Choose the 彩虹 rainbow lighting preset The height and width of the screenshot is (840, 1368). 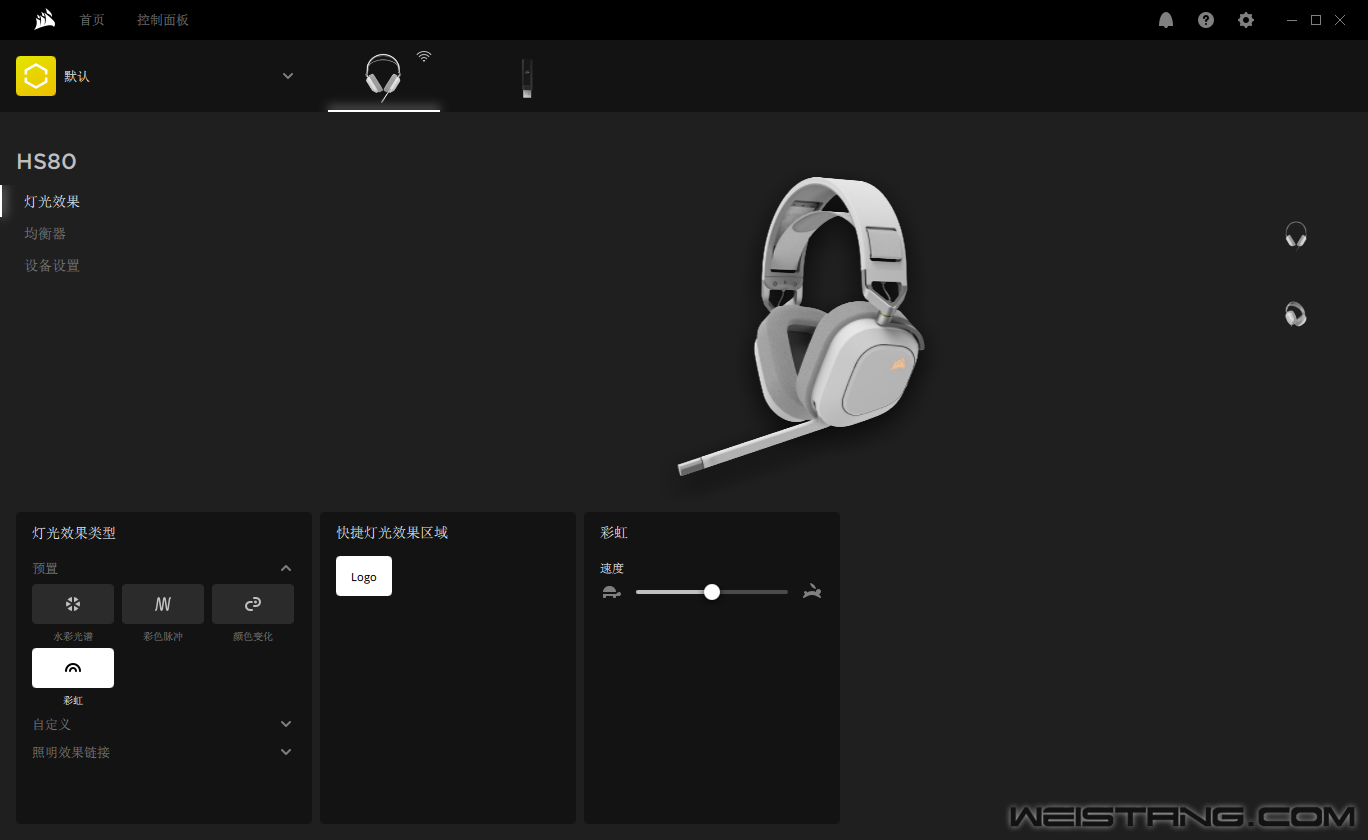point(73,668)
